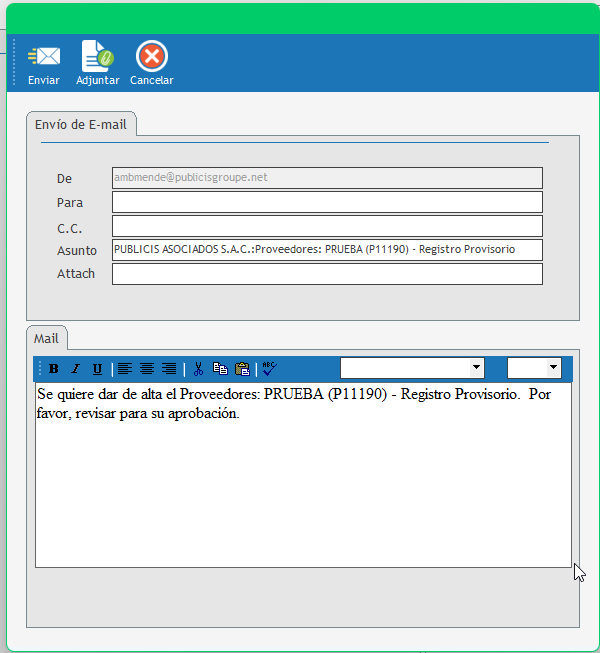Click the Para recipient field
600x653 pixels.
[x=327, y=202]
